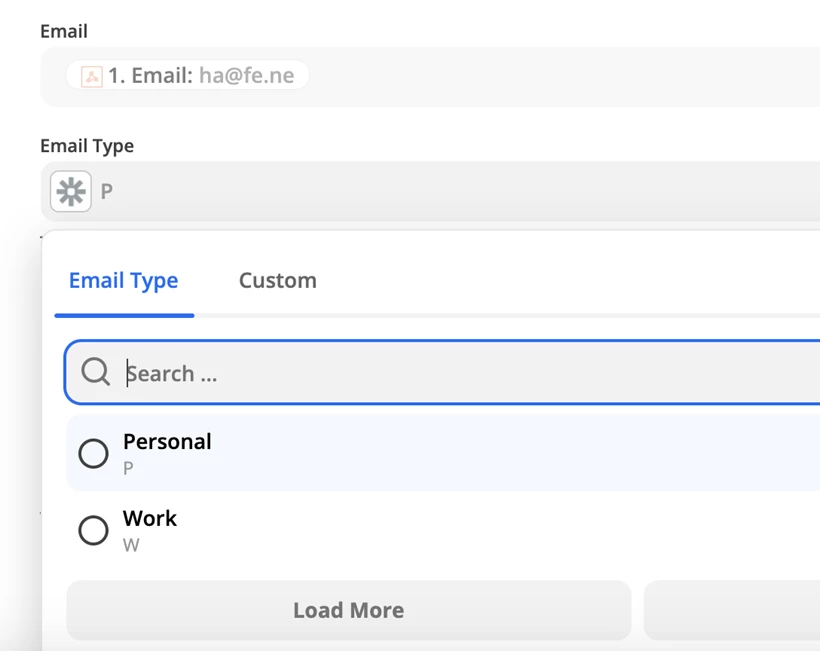Switch to the Email Type tab
The image size is (820, 651).
pos(123,281)
